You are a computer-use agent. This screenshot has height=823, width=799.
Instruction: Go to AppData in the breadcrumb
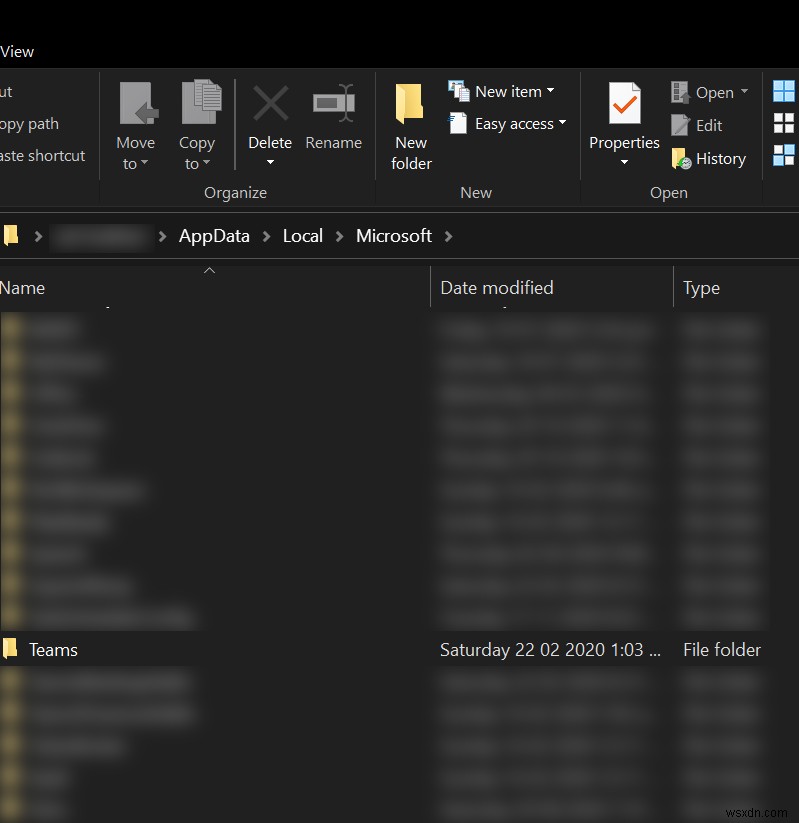(214, 236)
